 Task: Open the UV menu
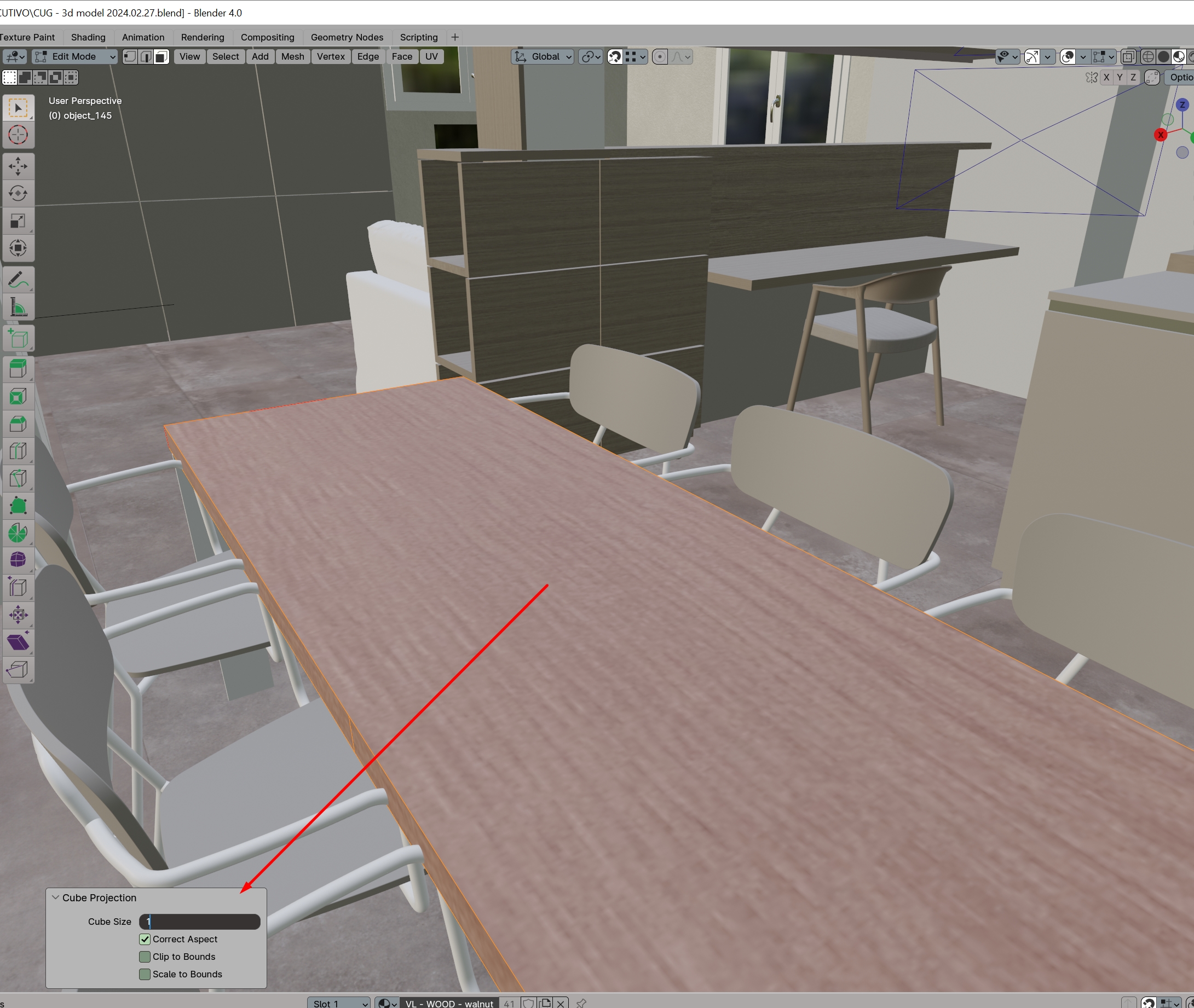(431, 56)
